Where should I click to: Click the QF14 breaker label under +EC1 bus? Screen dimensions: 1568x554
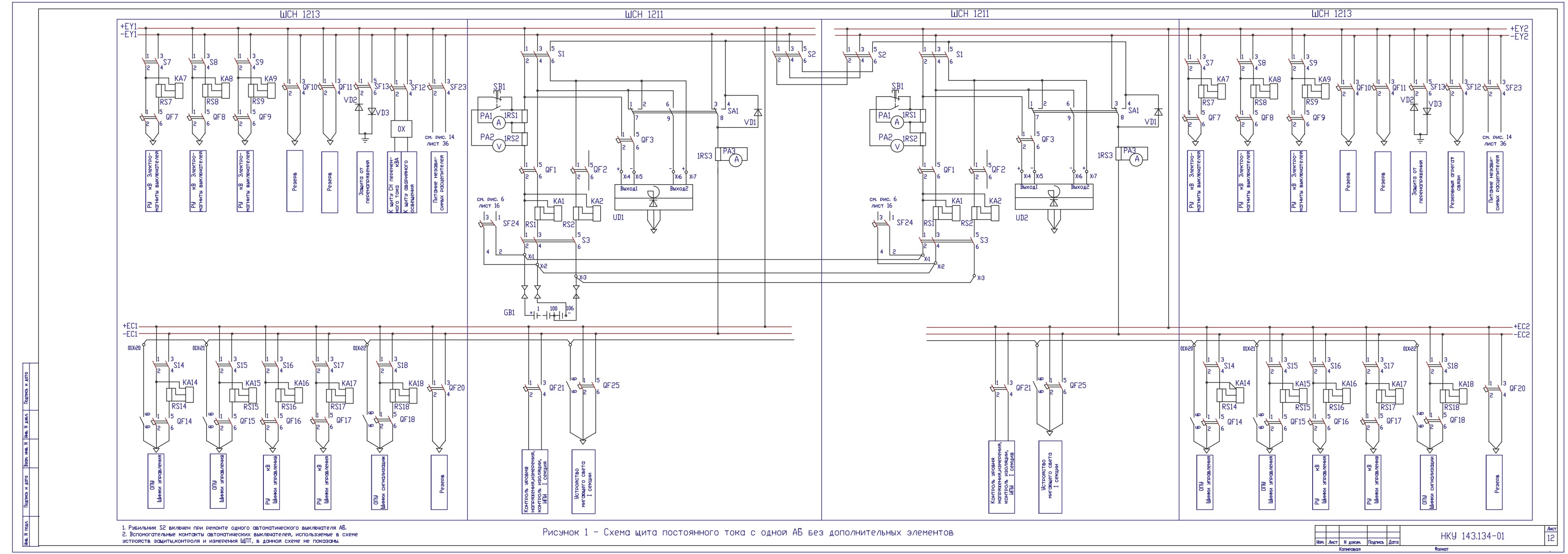pyautogui.click(x=184, y=421)
